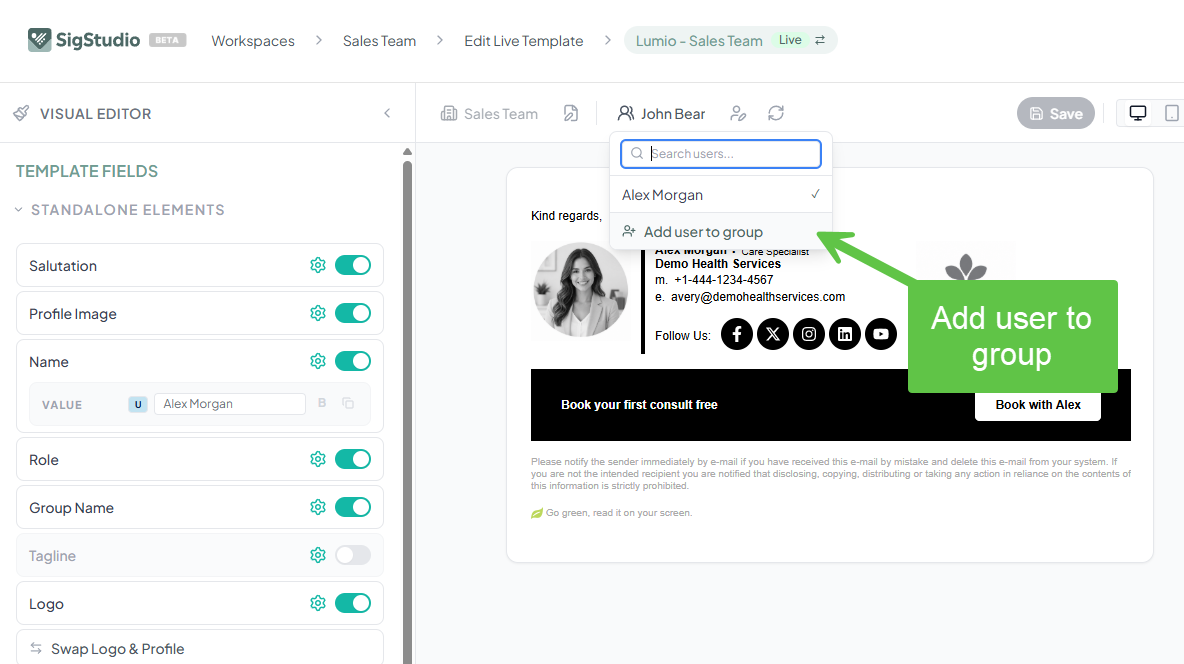Choose Add user to group
The height and width of the screenshot is (664, 1184).
721,232
